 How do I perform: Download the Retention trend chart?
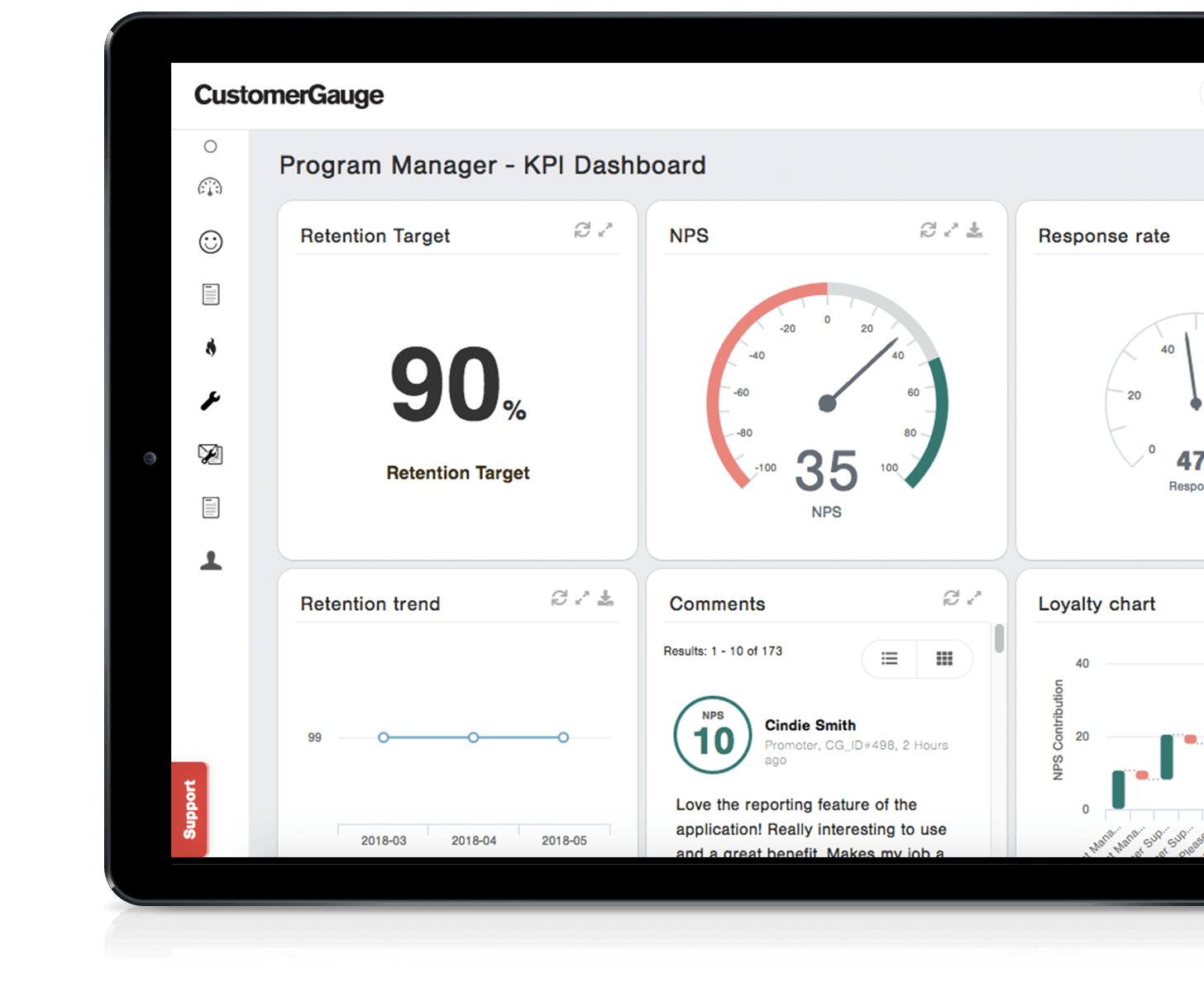(x=606, y=598)
